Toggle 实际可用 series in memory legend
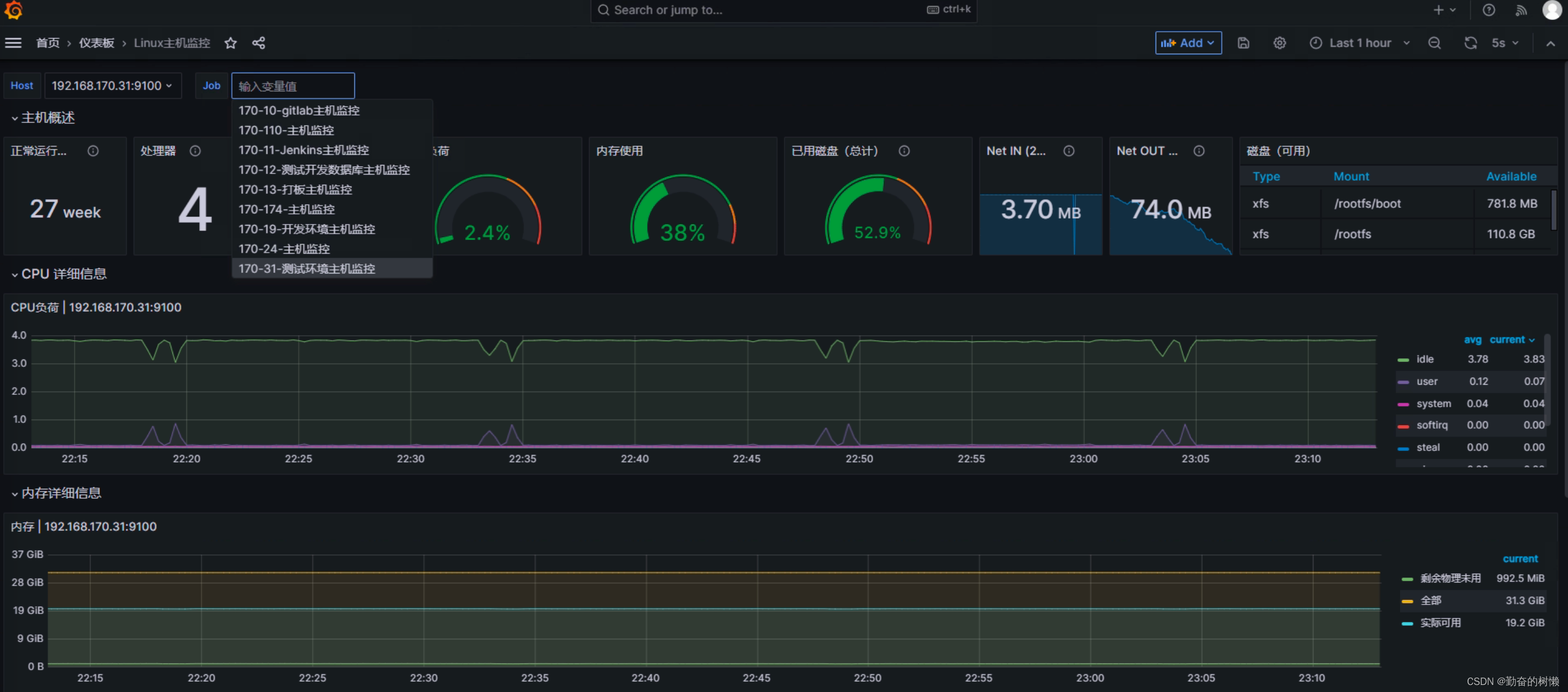Screen dimensions: 1568x692 [x=1440, y=623]
